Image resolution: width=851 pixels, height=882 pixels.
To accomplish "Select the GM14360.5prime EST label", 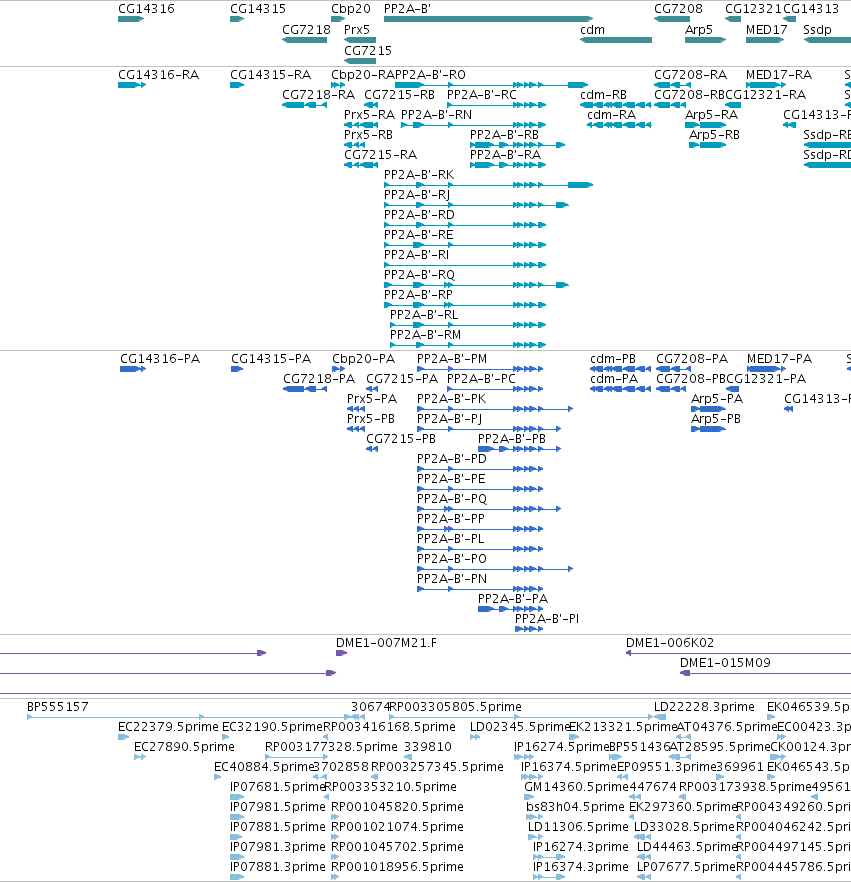I will 575,787.
